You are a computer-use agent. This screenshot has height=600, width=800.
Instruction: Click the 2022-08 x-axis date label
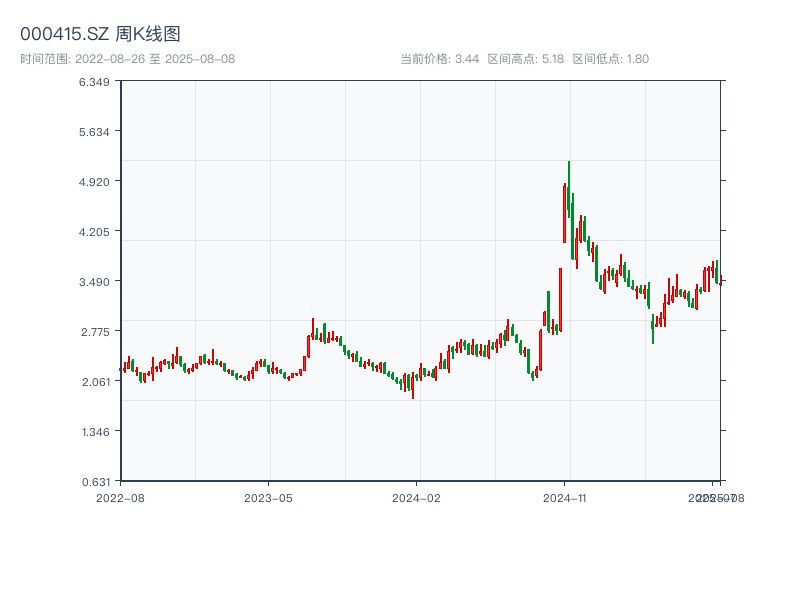pos(120,497)
